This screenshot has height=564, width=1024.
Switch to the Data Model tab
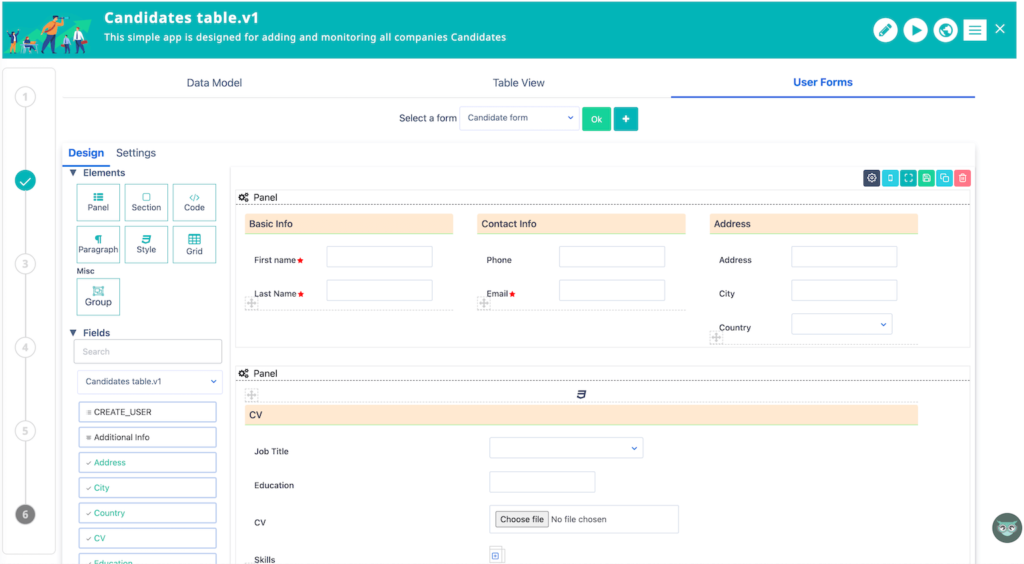[x=214, y=83]
